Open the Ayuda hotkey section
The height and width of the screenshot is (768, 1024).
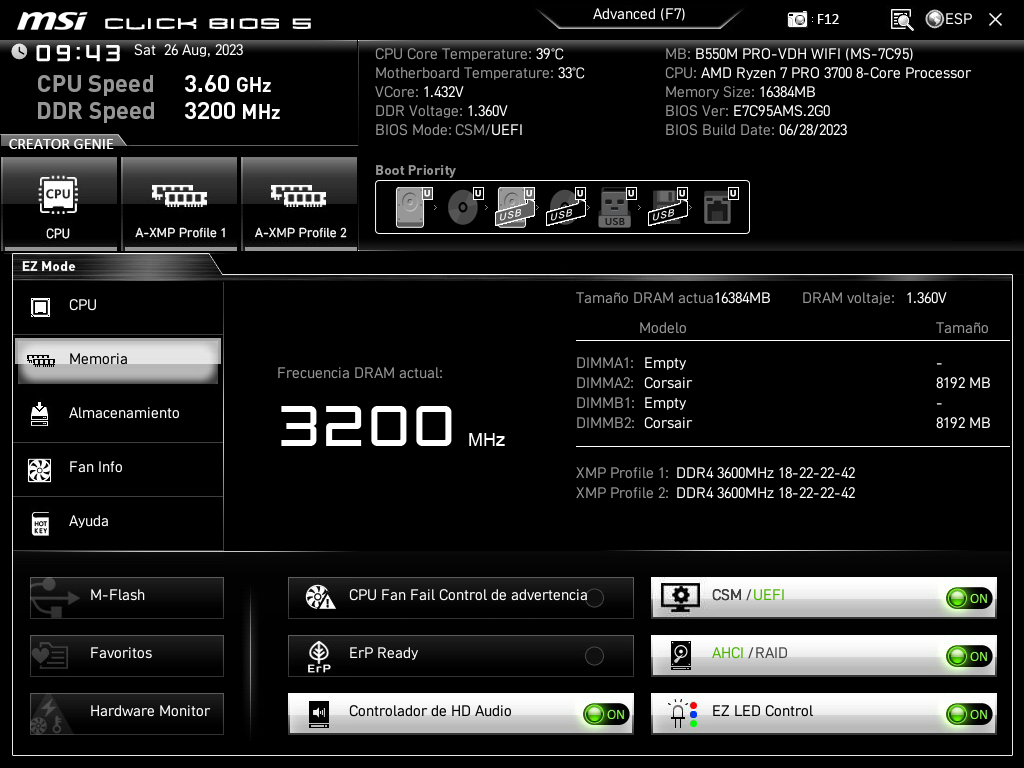tap(118, 522)
